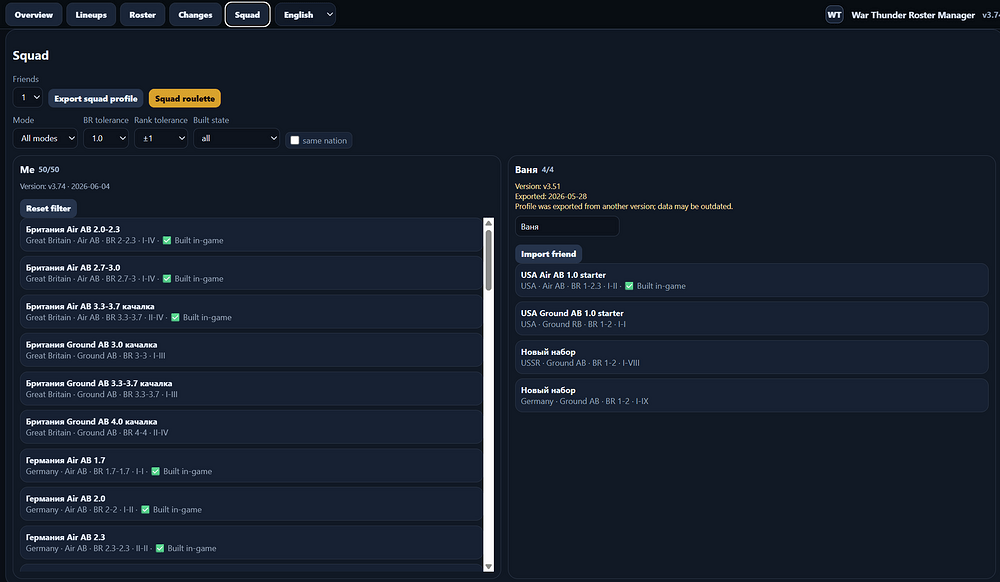
Task: Select Британия Ground AB 4.0 качалка lineup
Action: click(251, 427)
